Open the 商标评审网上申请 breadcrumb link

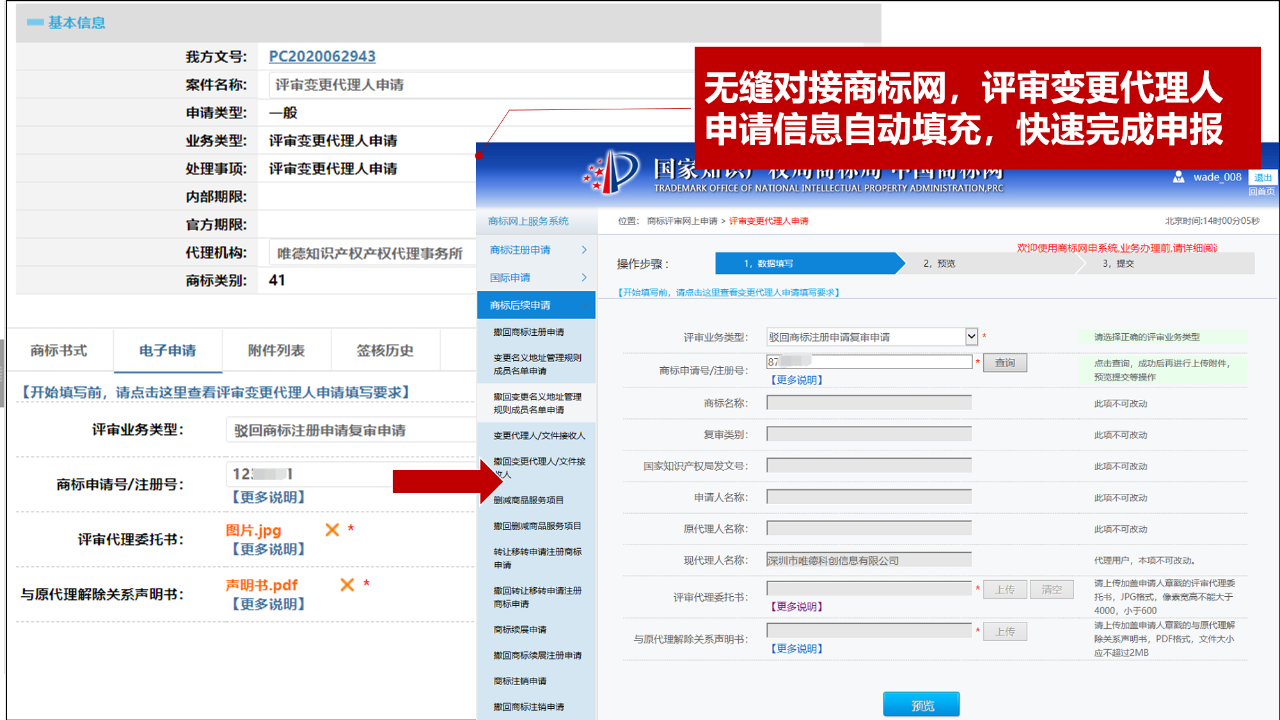pos(682,221)
